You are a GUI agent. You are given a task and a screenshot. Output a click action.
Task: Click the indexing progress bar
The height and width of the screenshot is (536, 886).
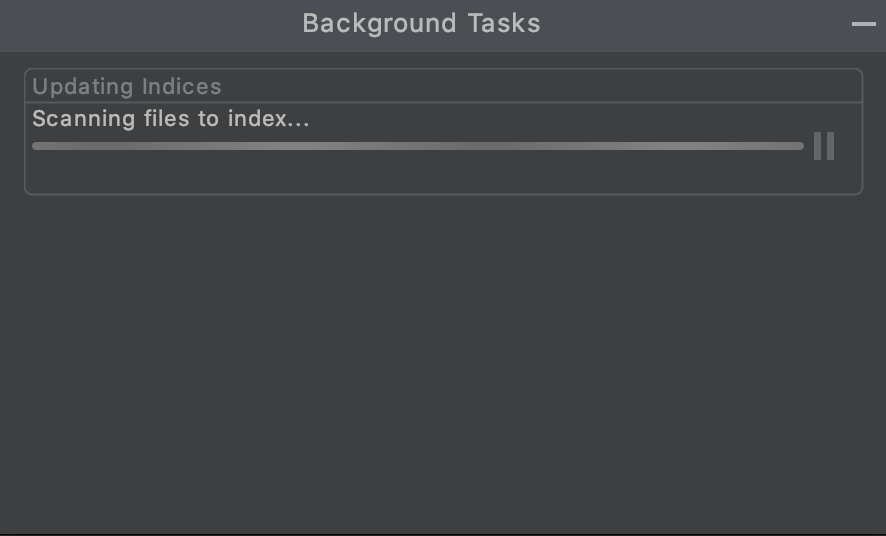(418, 146)
